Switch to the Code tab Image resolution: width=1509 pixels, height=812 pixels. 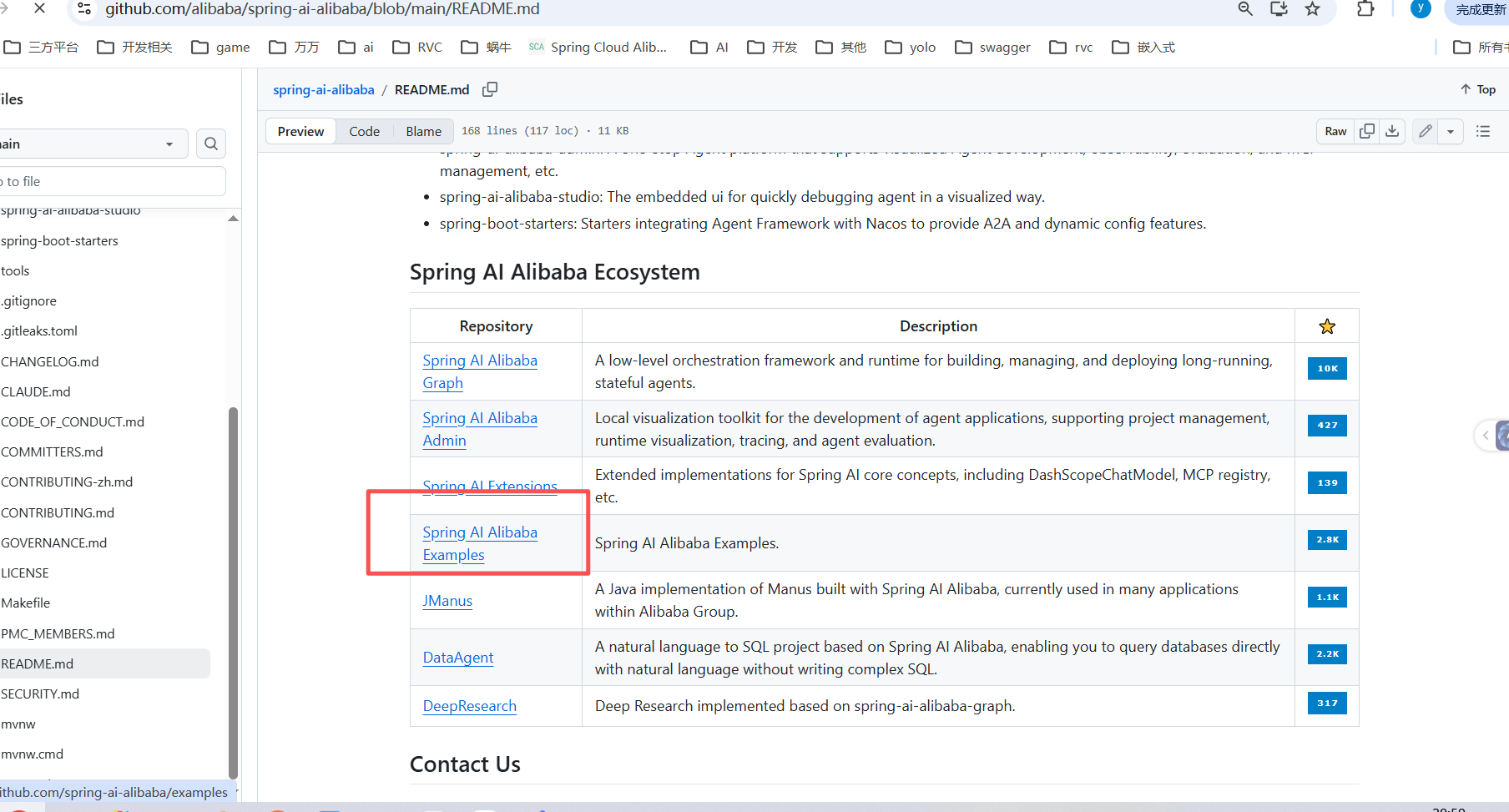point(364,131)
